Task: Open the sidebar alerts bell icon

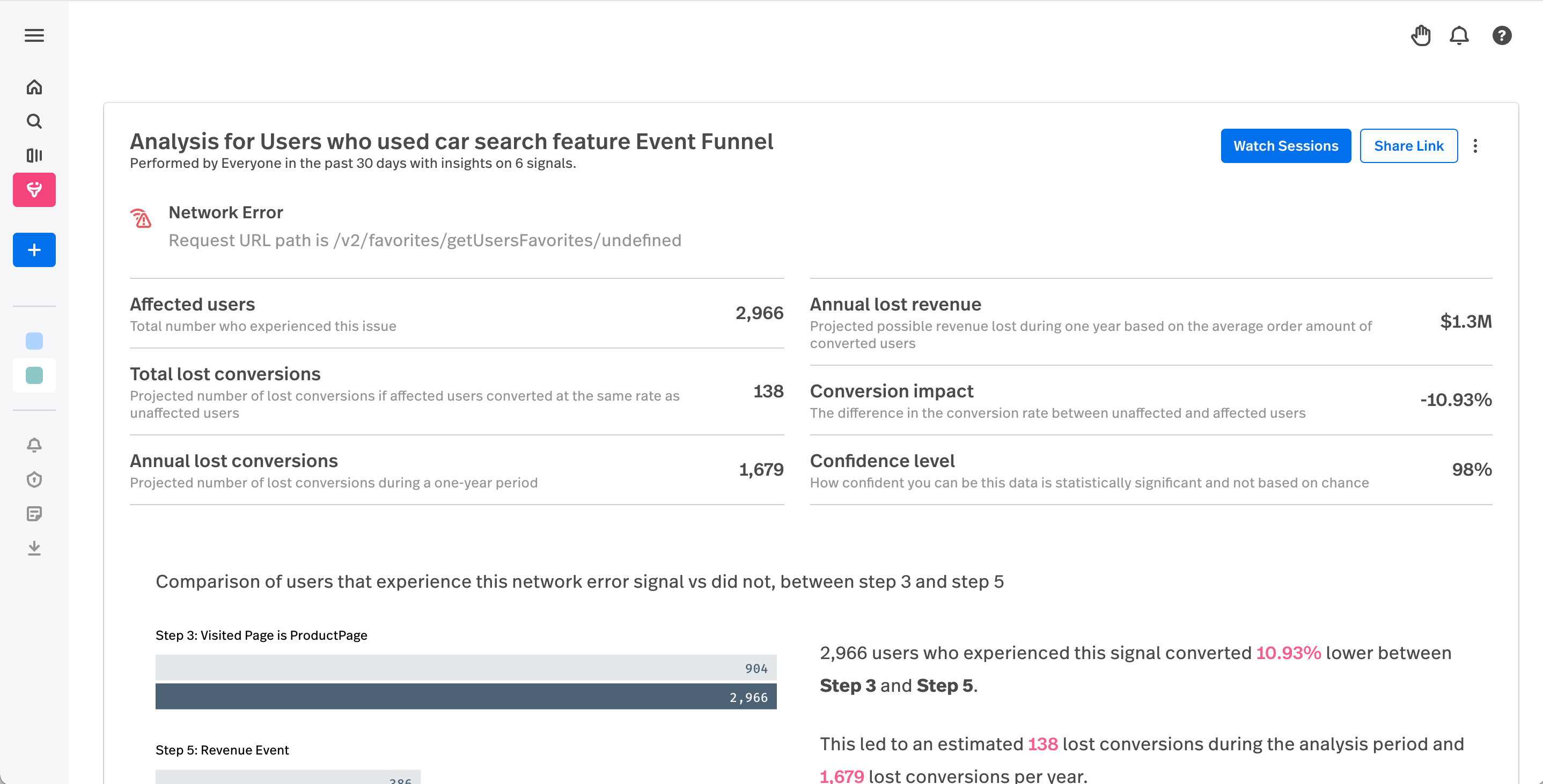Action: (34, 445)
